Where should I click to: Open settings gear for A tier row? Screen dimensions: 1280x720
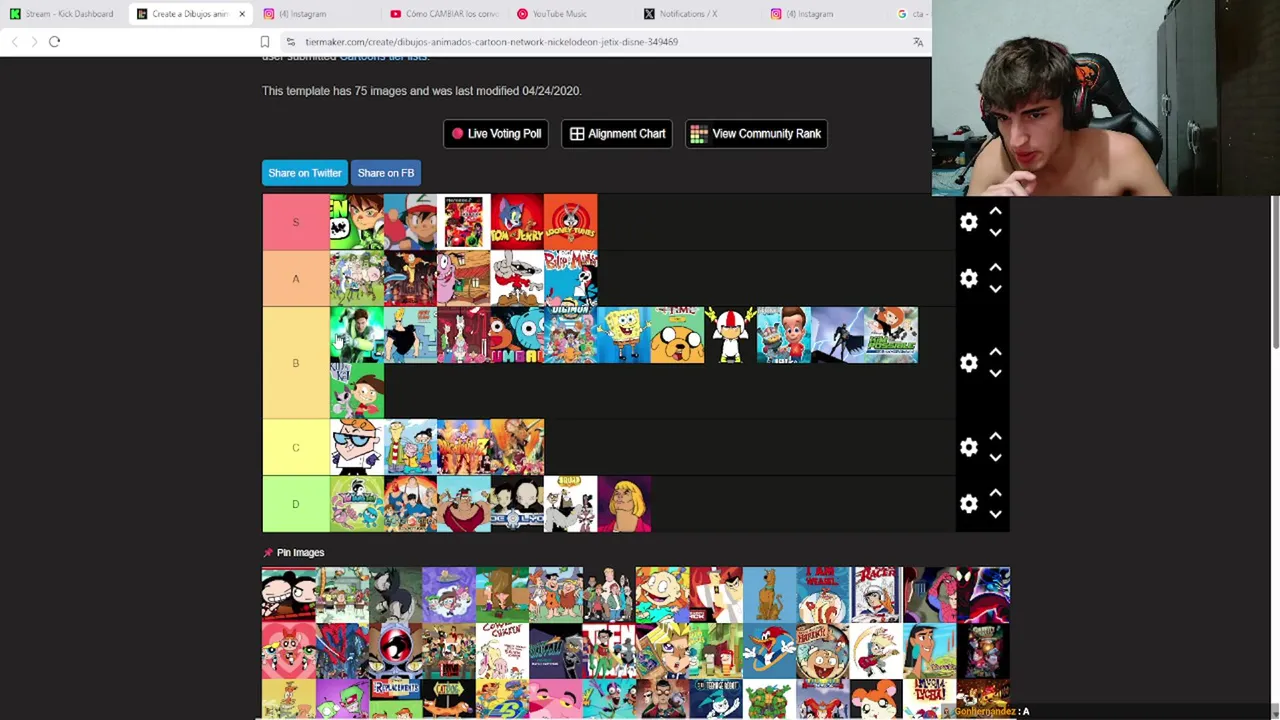968,278
